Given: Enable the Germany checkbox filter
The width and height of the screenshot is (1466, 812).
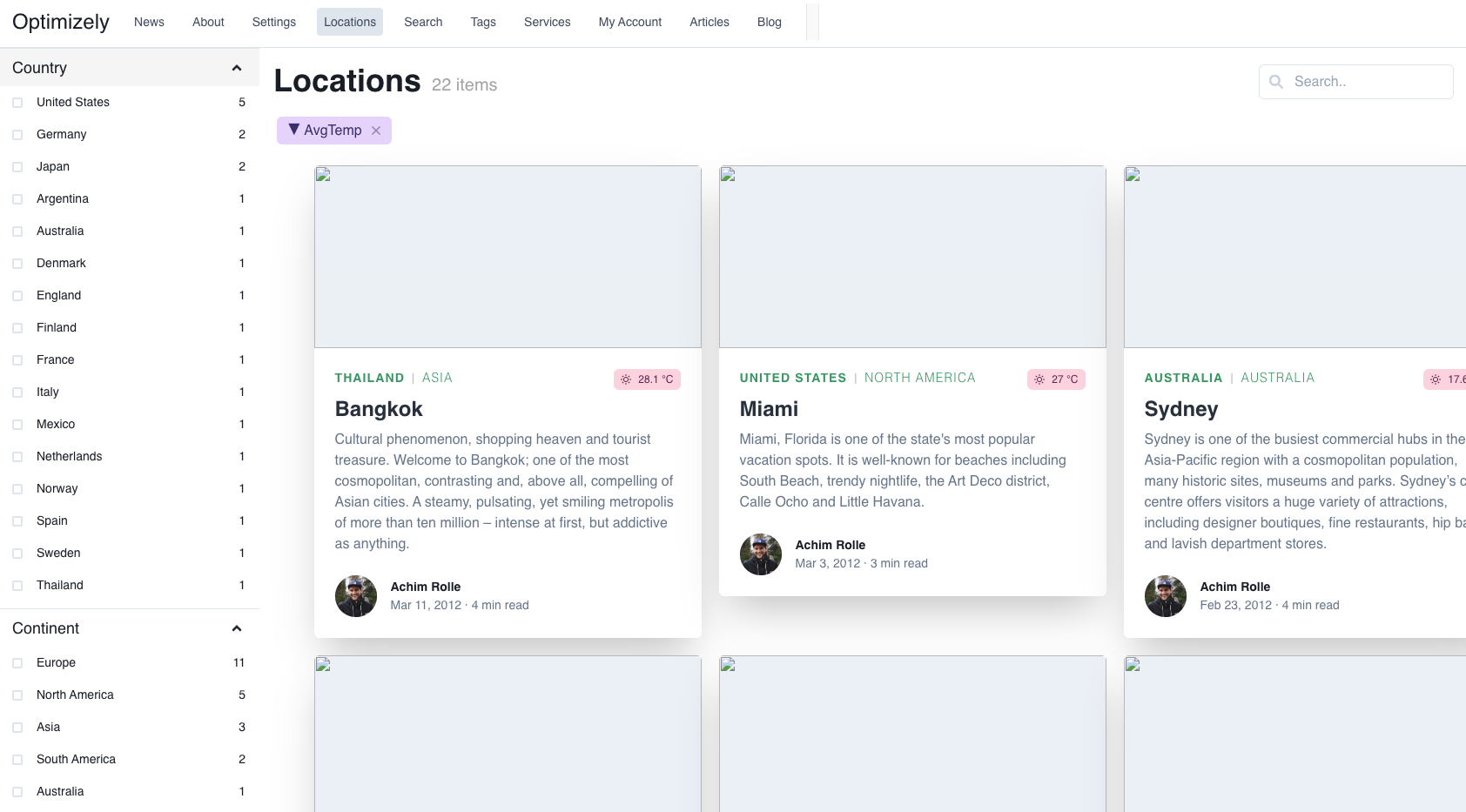Looking at the screenshot, I should [17, 135].
